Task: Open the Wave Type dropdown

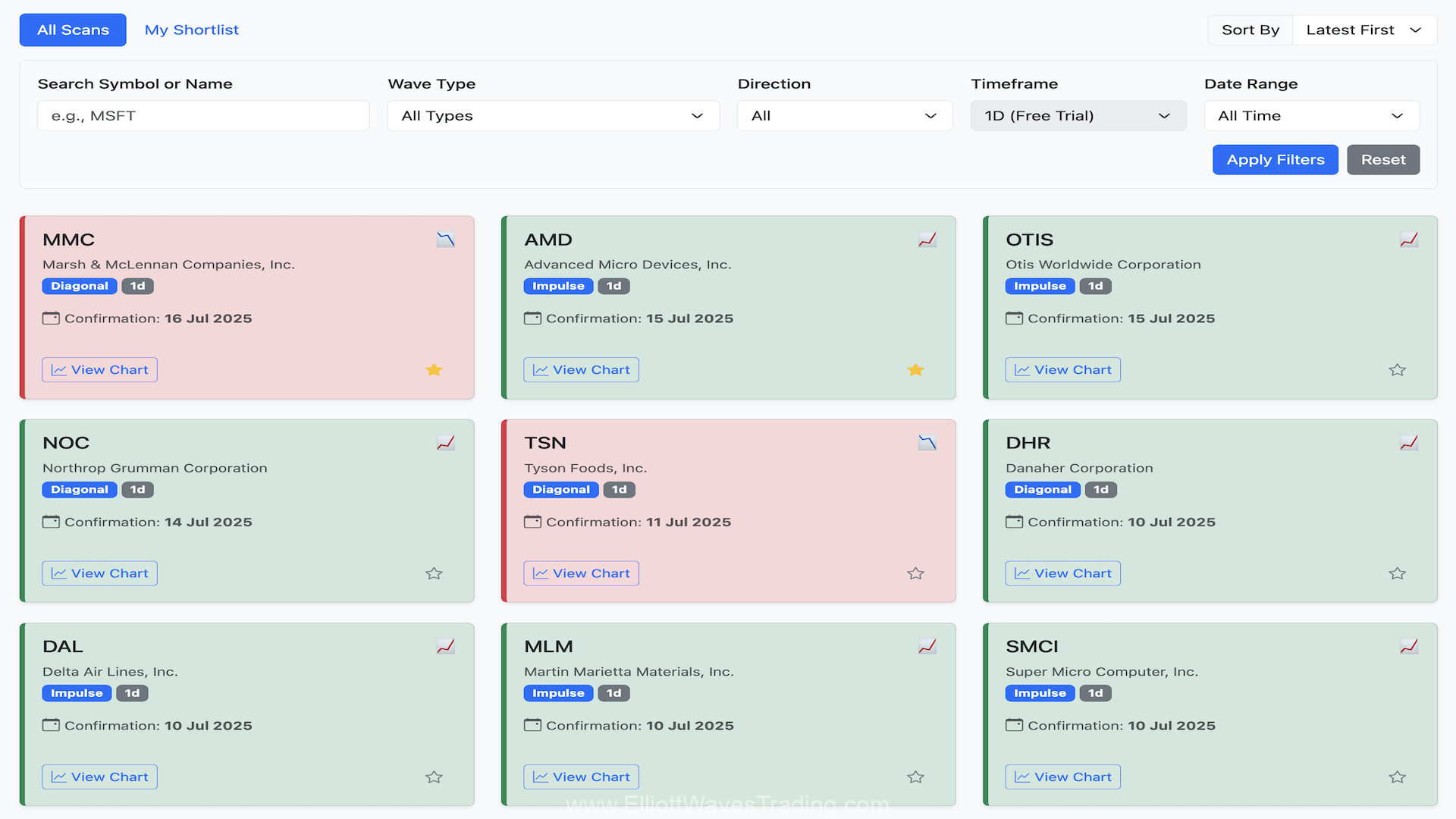Action: click(553, 116)
